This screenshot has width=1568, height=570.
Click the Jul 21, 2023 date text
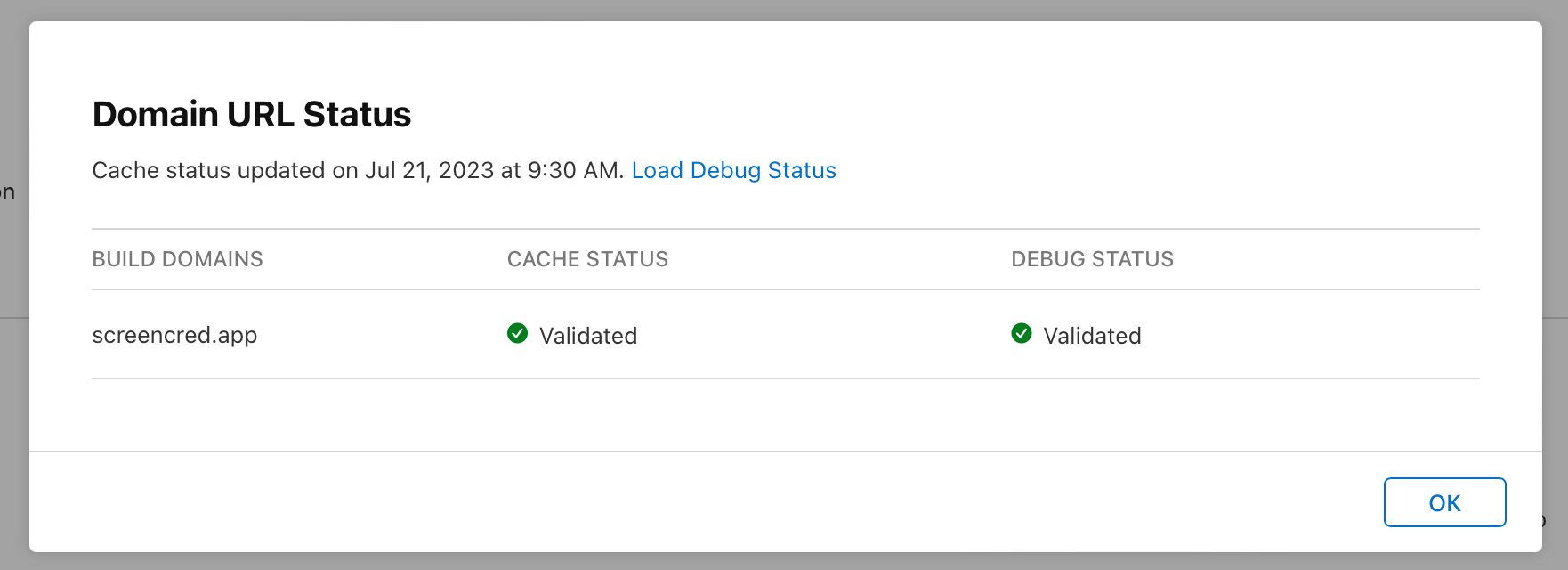pos(429,170)
